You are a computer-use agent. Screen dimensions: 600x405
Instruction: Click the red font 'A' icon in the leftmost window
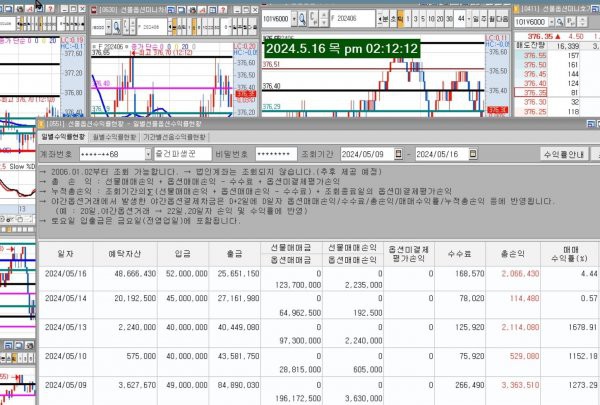point(29,8)
